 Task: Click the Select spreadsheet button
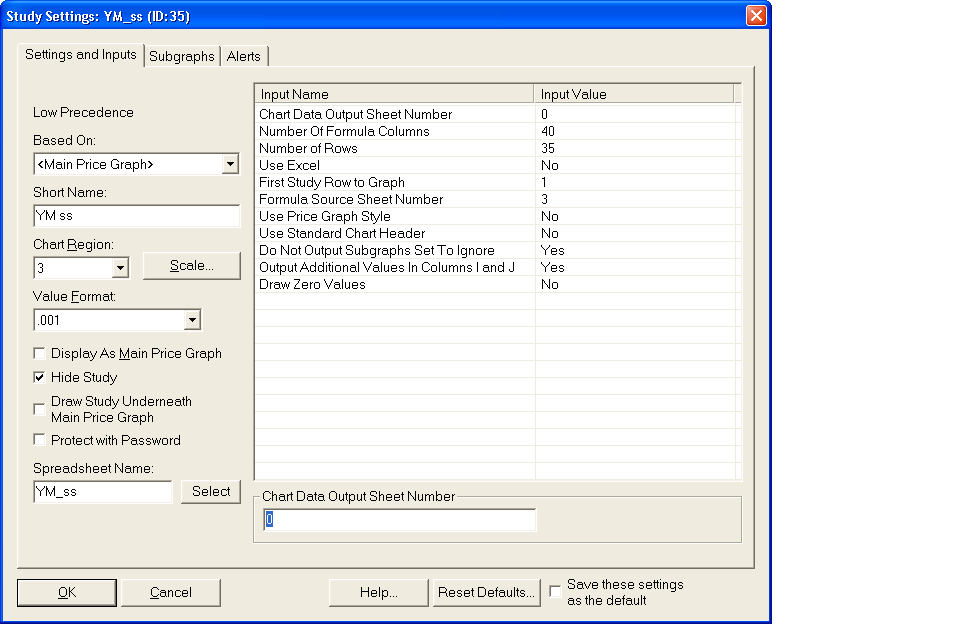[x=211, y=492]
